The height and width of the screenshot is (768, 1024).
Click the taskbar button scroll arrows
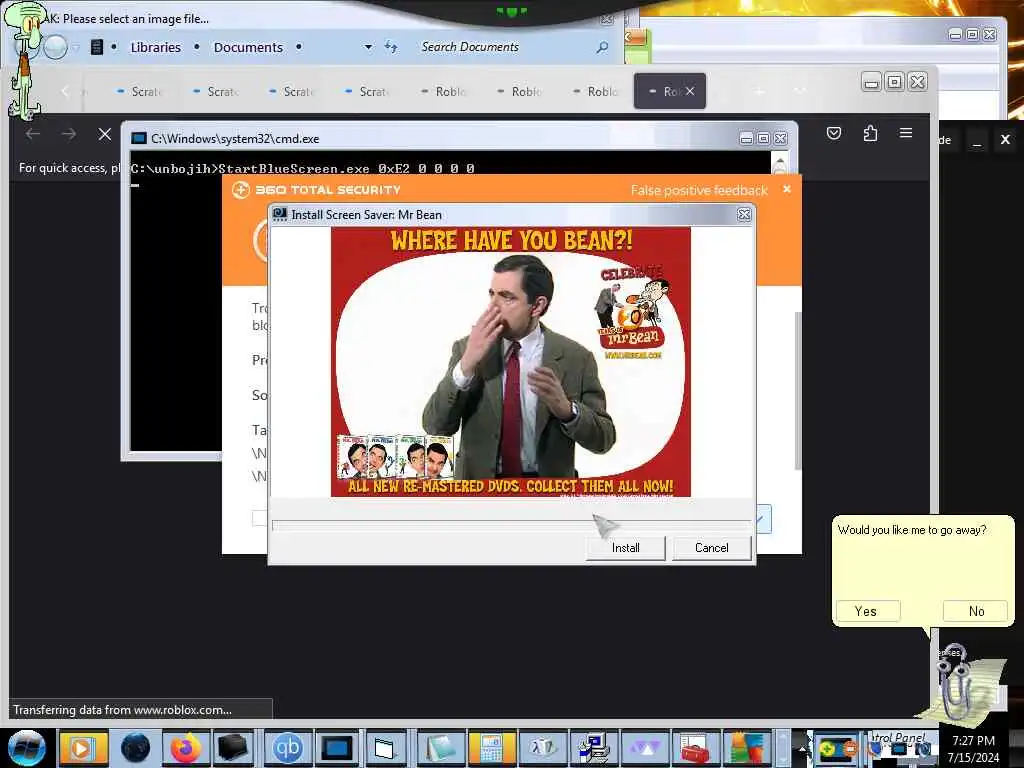pos(783,748)
